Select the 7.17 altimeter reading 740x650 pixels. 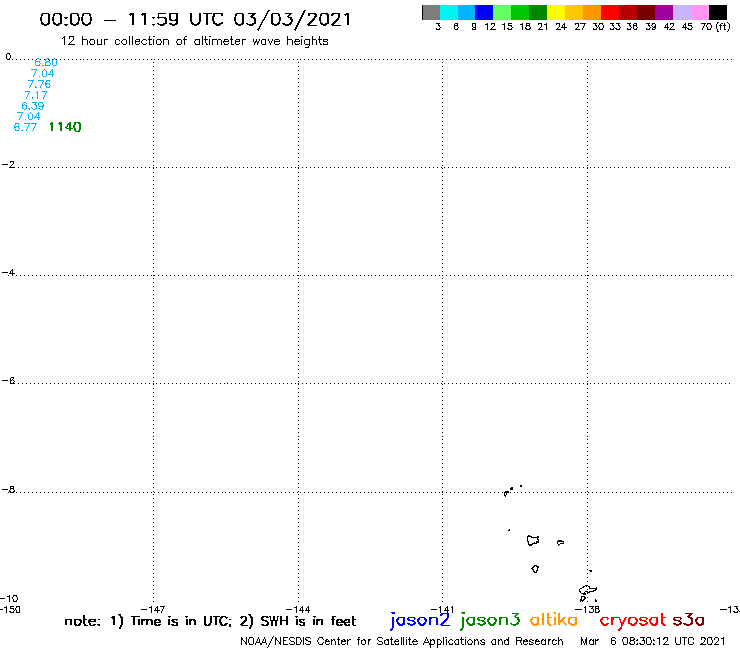coord(36,95)
